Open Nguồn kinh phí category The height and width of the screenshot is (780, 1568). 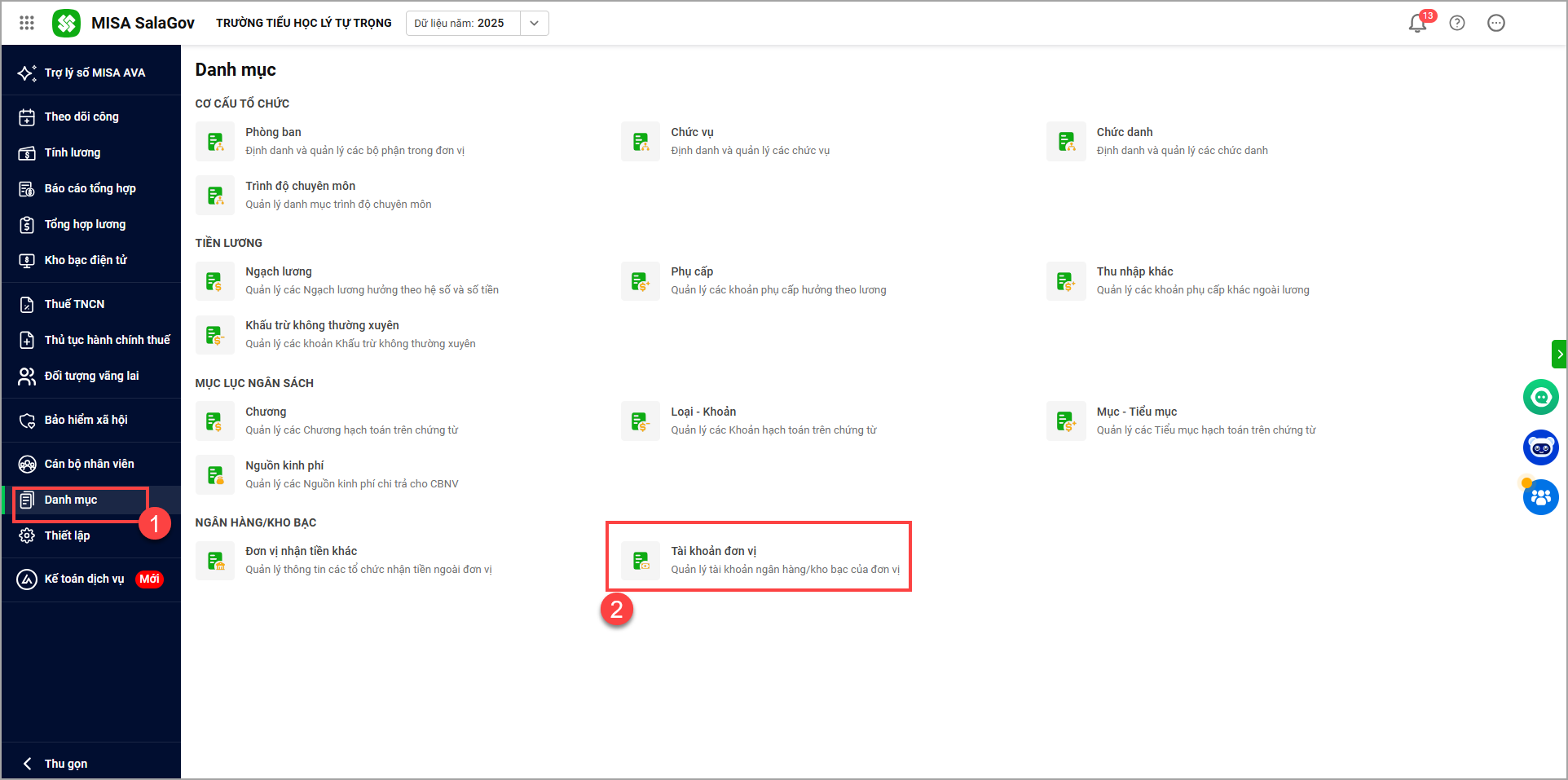(284, 465)
